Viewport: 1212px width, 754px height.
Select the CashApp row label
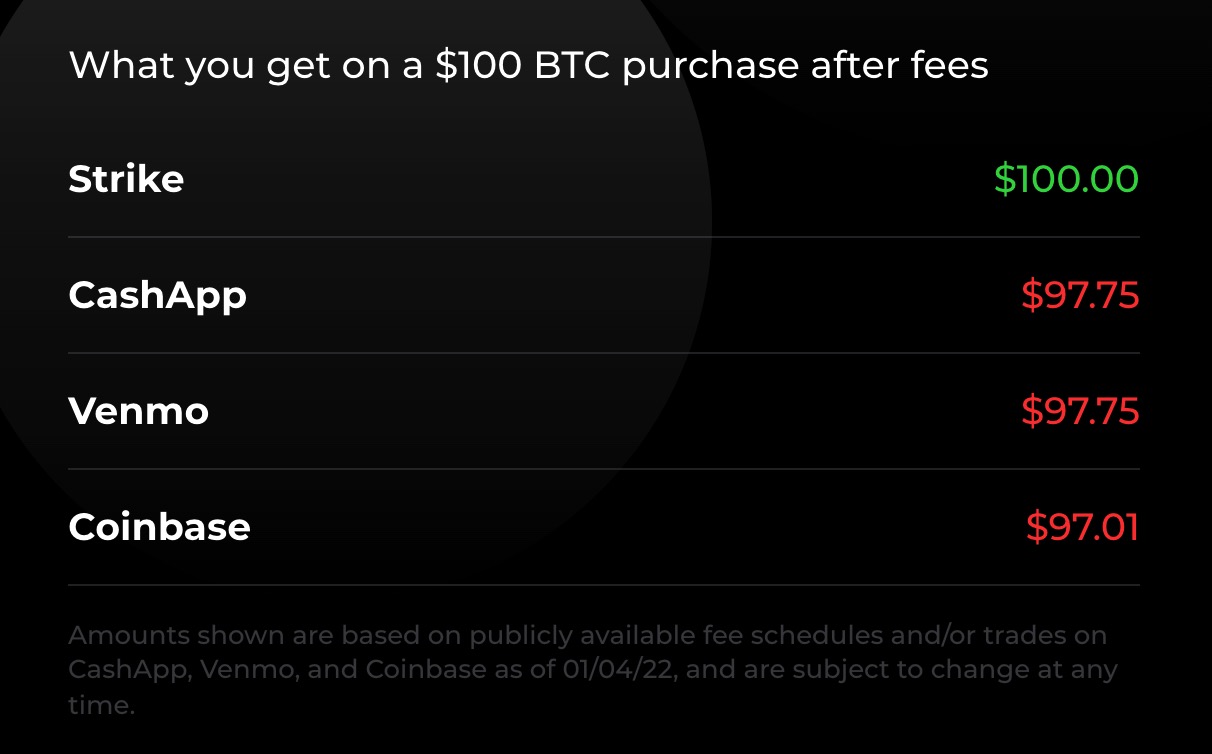coord(157,296)
